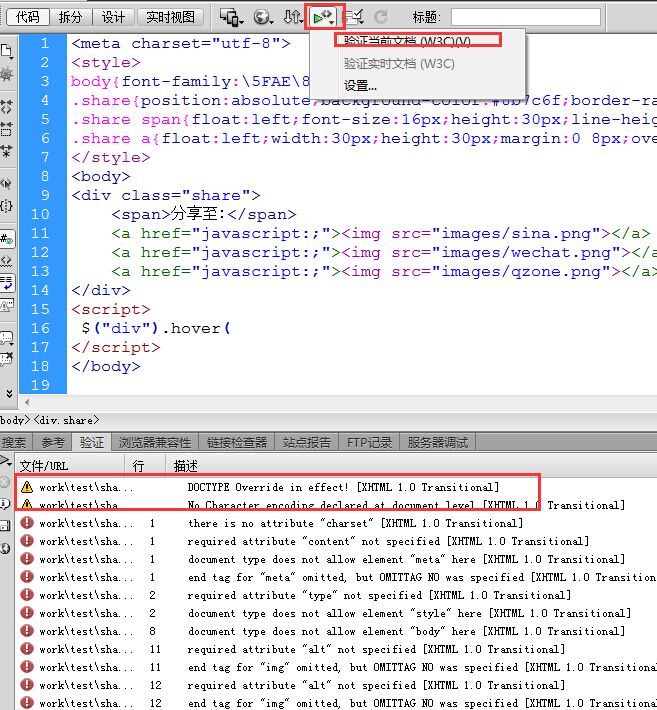Switch to the 浏览器兼容性 tab
657x710 pixels.
155,442
